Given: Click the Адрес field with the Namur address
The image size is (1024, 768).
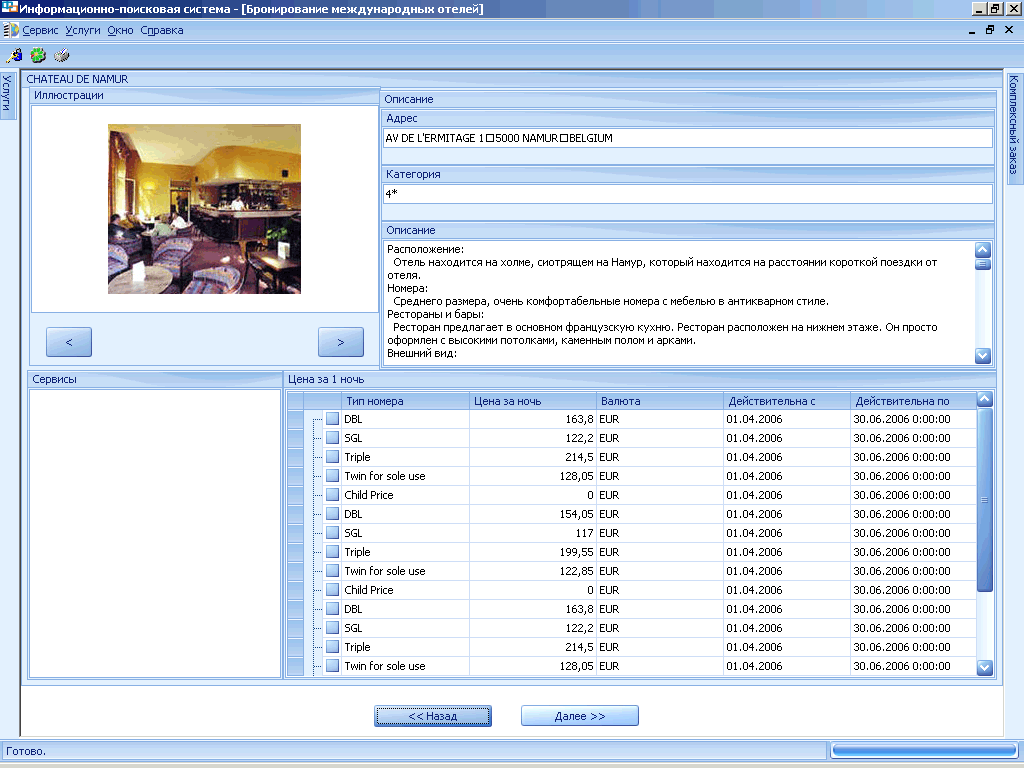Looking at the screenshot, I should coord(688,138).
